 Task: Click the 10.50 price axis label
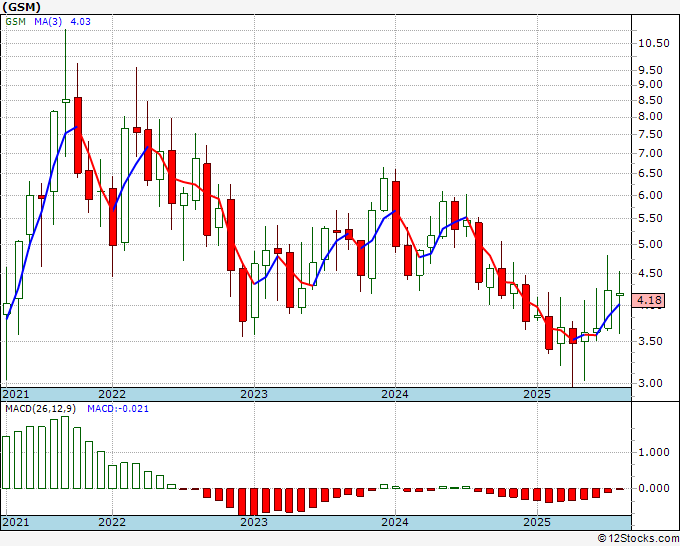[654, 43]
